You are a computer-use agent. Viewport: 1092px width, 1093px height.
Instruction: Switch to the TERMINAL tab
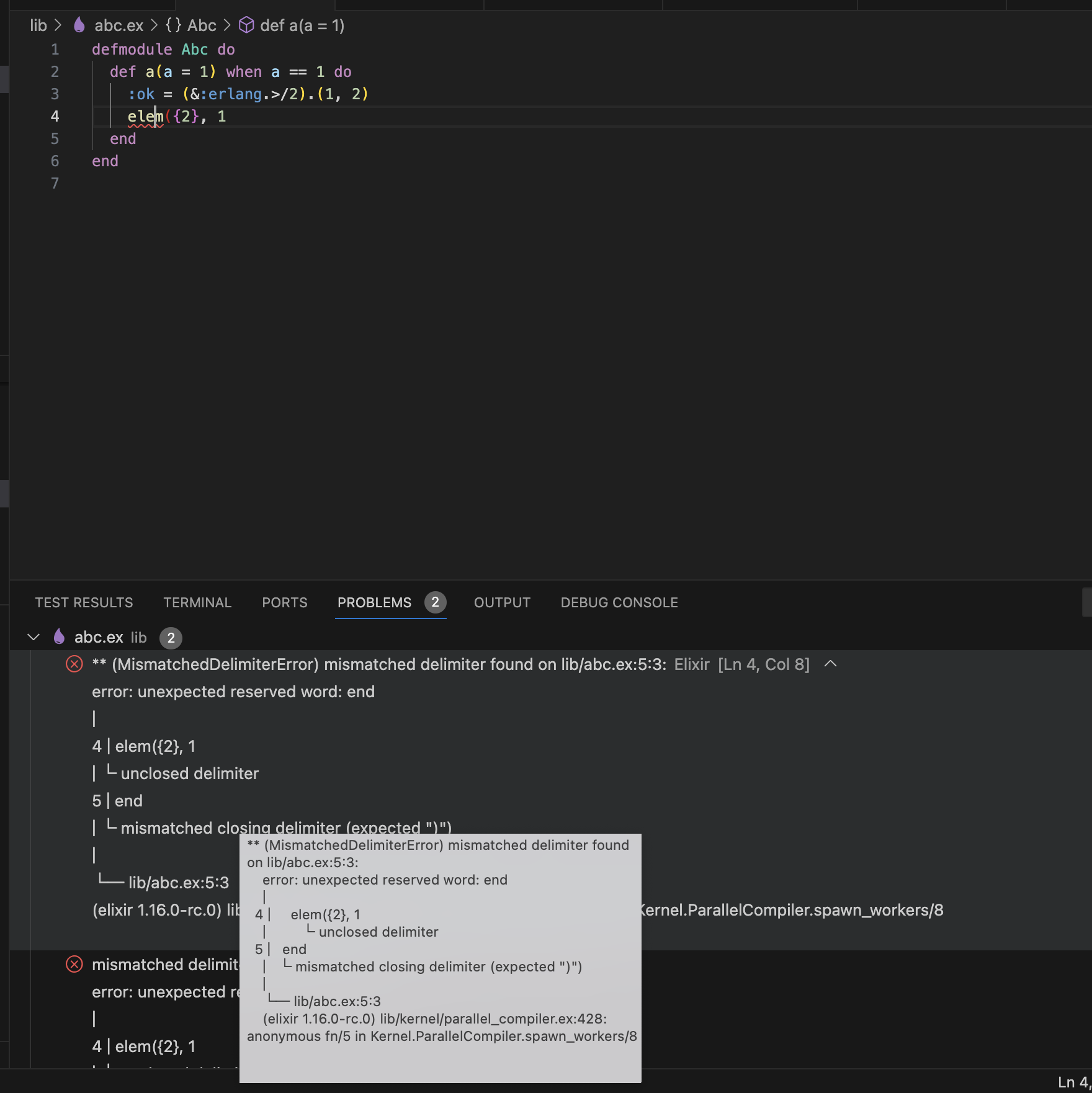click(x=197, y=602)
